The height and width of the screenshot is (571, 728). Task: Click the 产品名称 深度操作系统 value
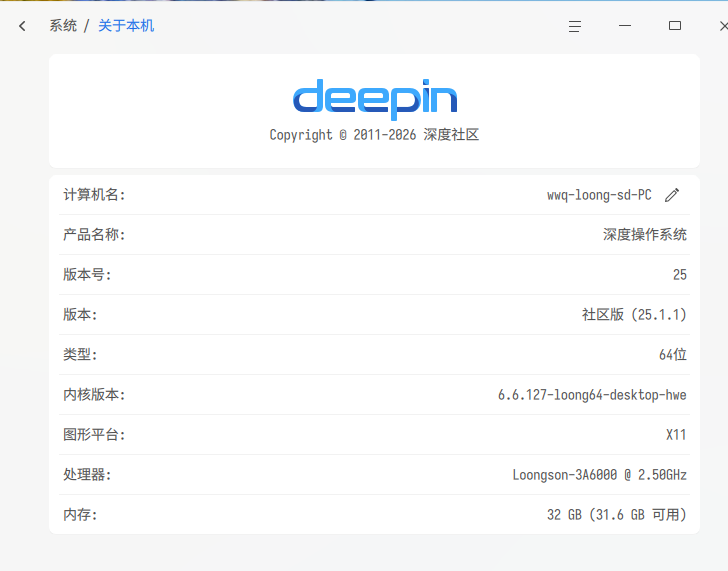point(644,235)
